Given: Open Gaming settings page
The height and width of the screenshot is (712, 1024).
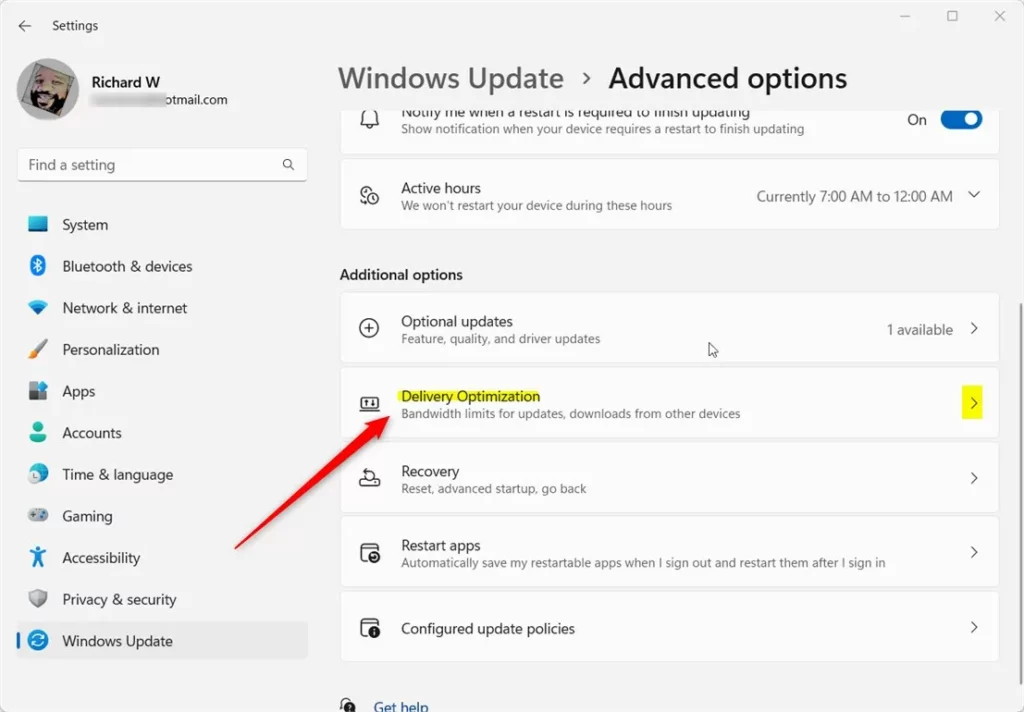Looking at the screenshot, I should click(x=162, y=516).
